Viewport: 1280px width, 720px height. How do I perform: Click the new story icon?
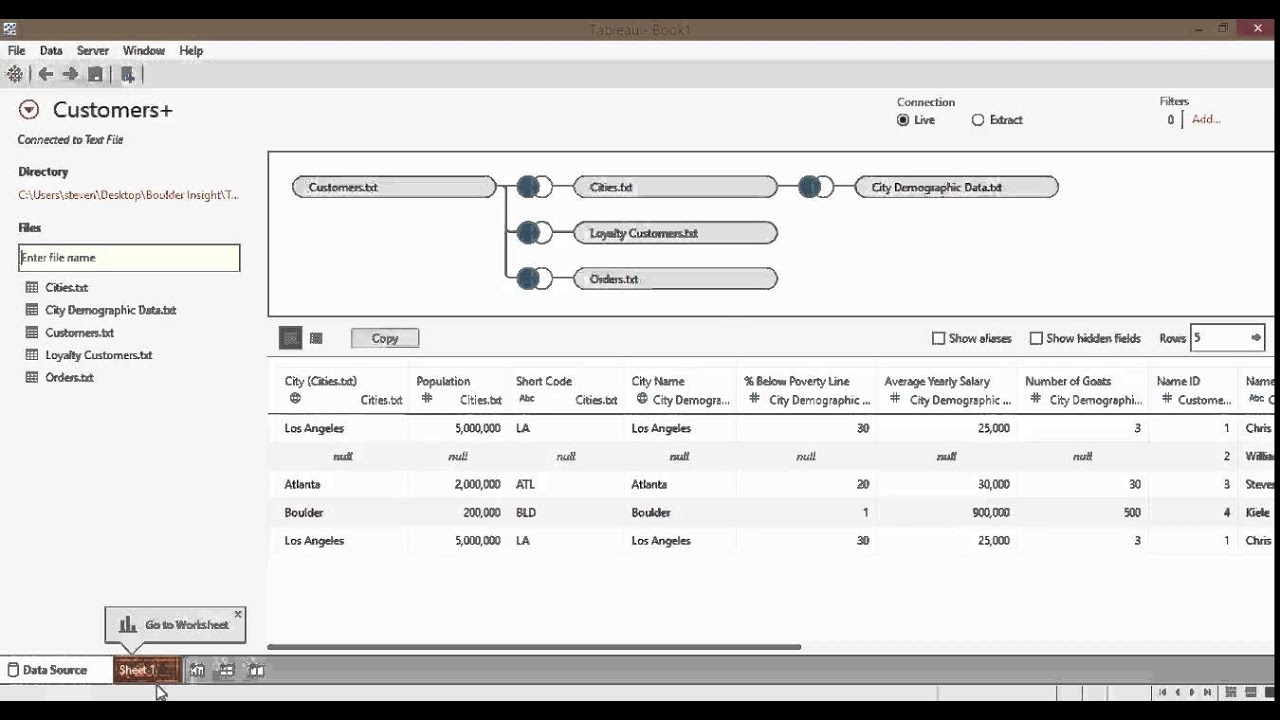point(256,670)
